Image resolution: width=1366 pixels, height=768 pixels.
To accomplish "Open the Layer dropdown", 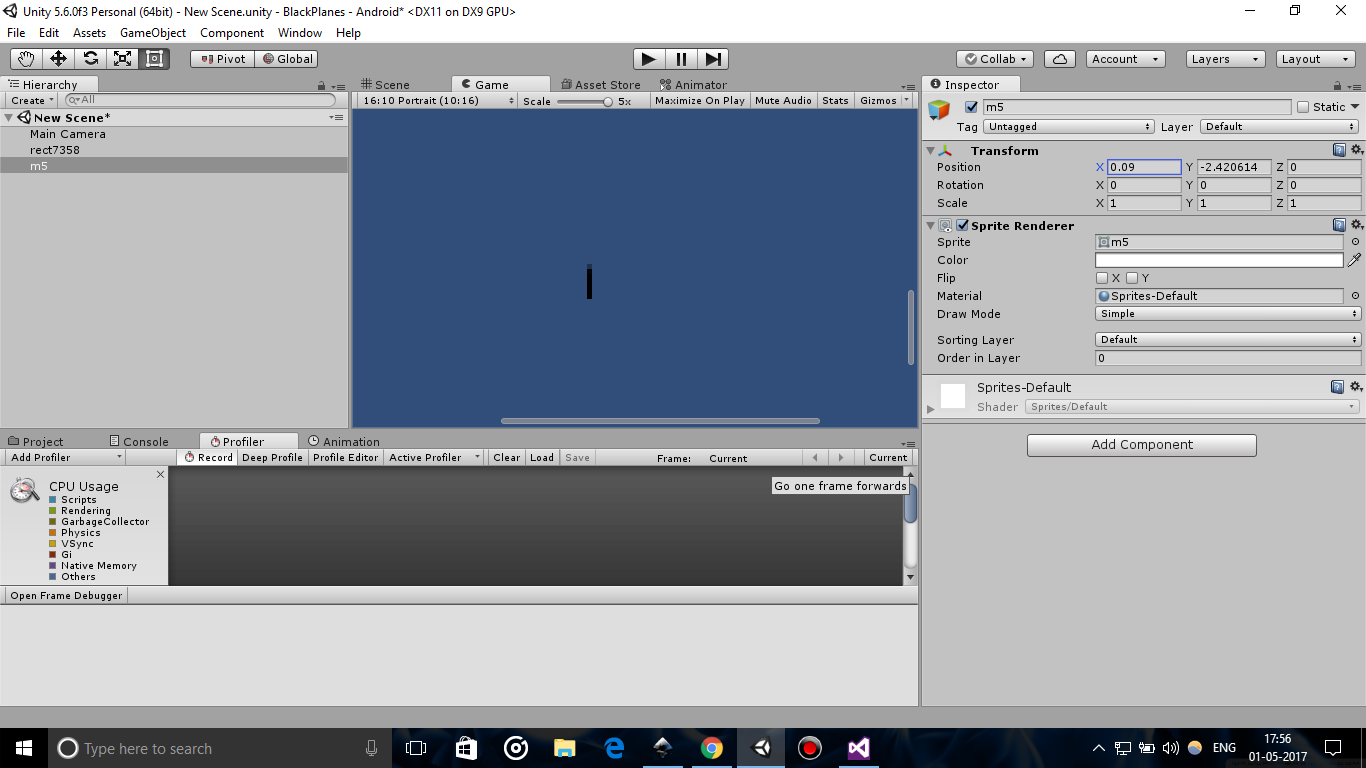I will click(x=1280, y=127).
